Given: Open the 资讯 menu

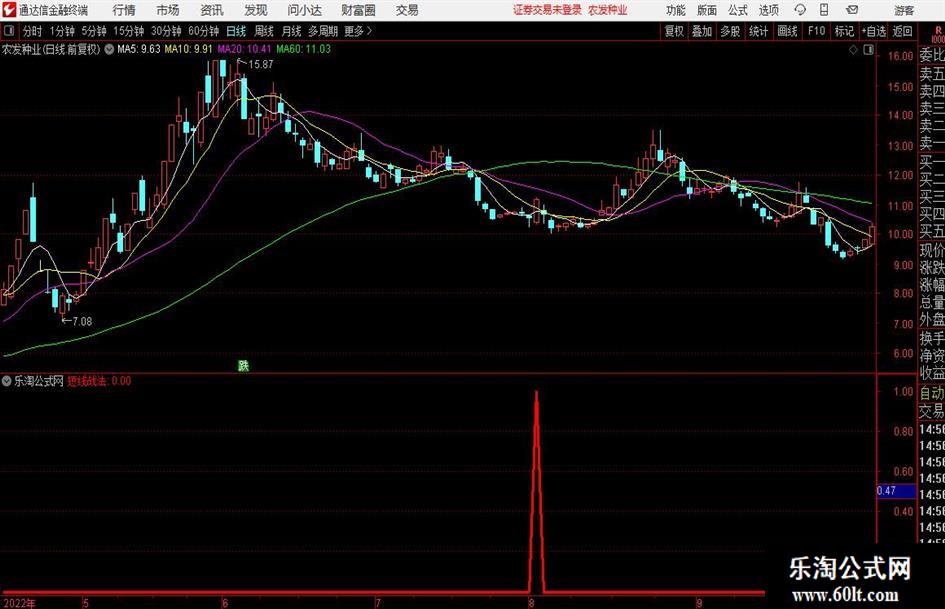Looking at the screenshot, I should point(212,10).
